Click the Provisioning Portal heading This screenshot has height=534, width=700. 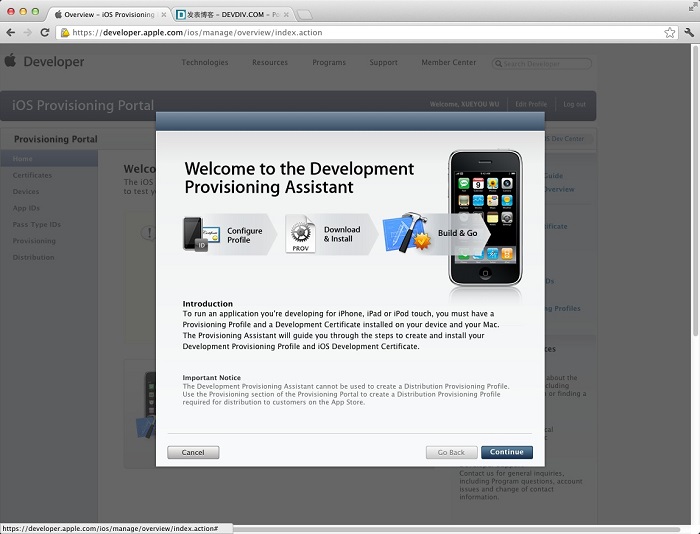tap(56, 139)
